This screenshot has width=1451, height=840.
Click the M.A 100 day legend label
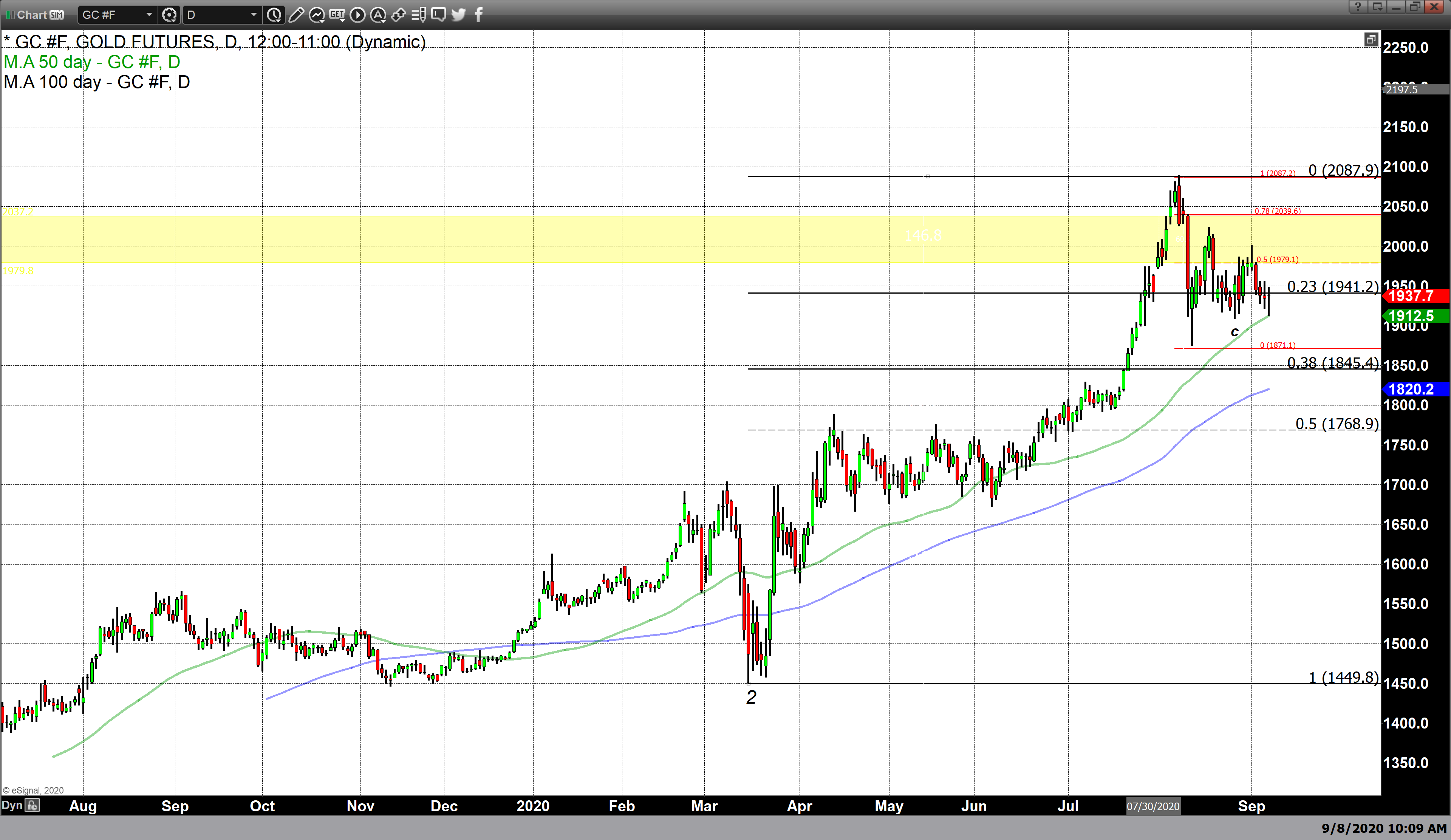[96, 82]
